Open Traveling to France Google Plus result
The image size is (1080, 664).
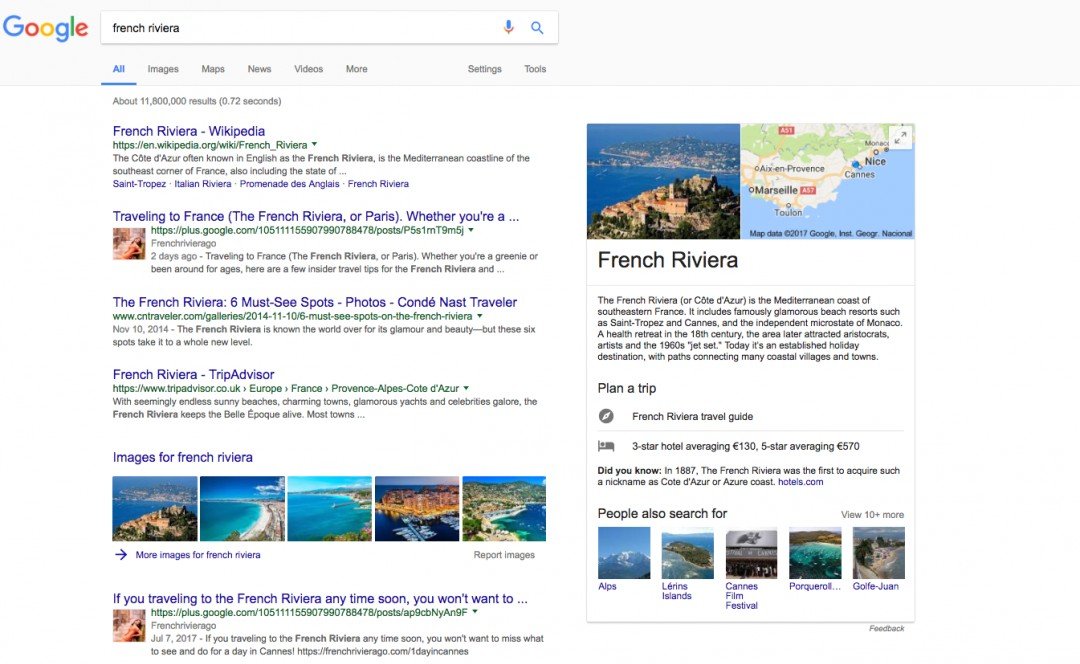(x=316, y=216)
